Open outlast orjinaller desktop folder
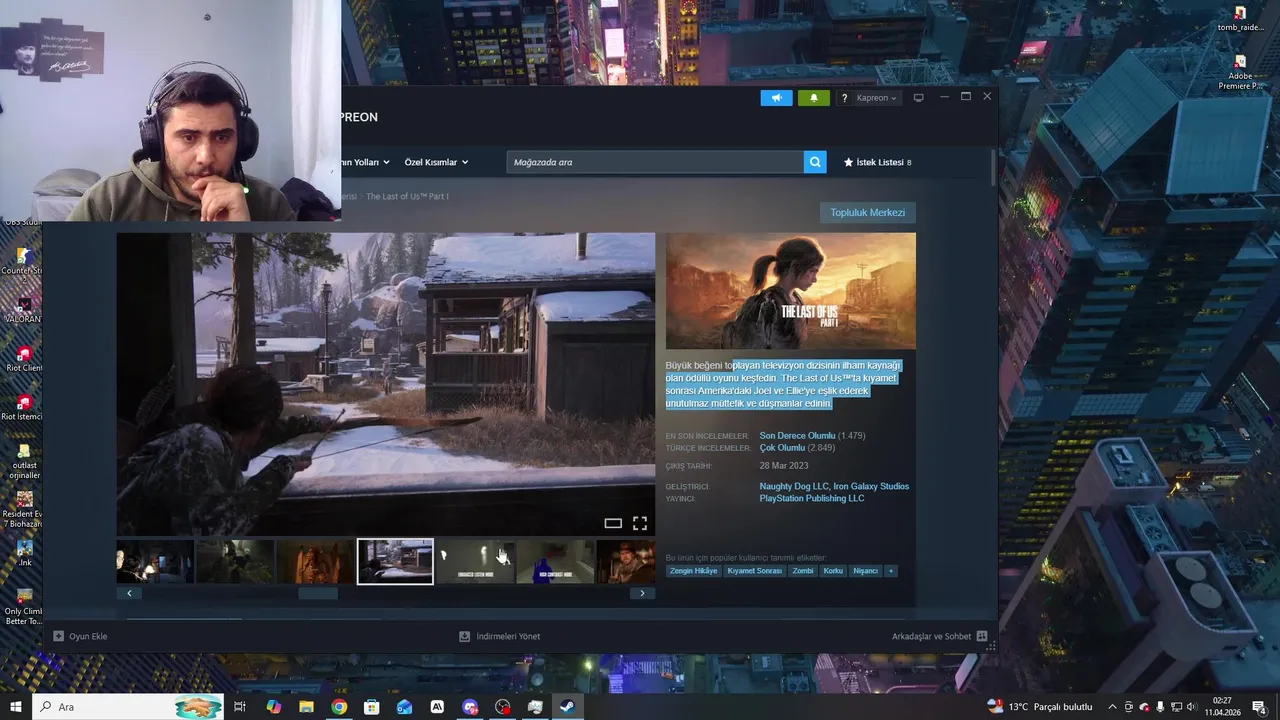Viewport: 1280px width, 720px height. point(24,462)
